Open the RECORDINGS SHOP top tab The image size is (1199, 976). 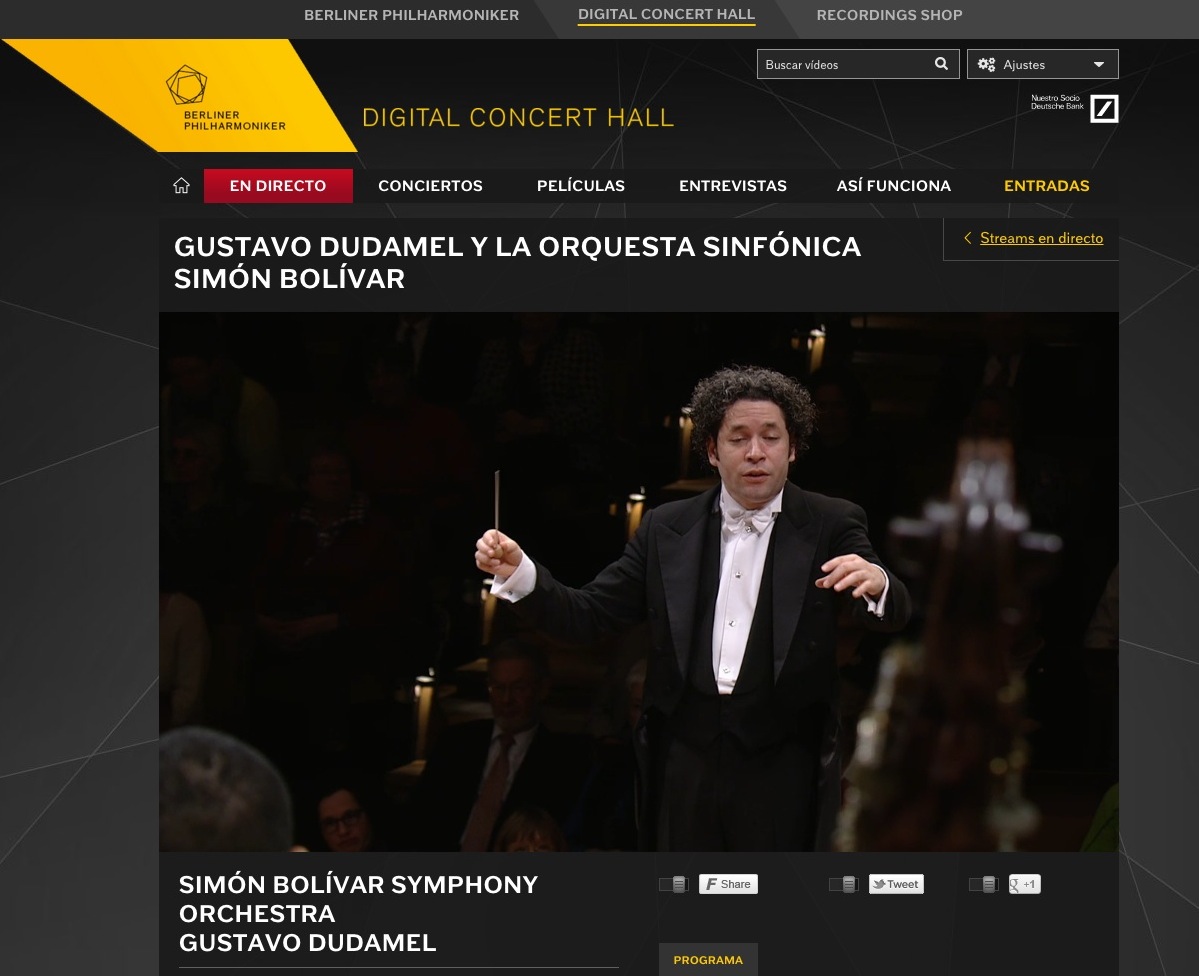pos(889,15)
